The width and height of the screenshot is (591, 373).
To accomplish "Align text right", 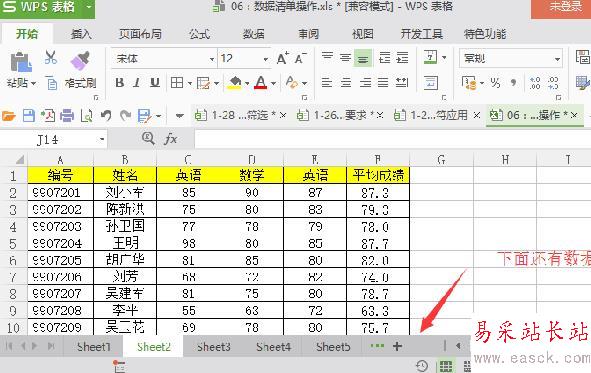I will (x=365, y=83).
